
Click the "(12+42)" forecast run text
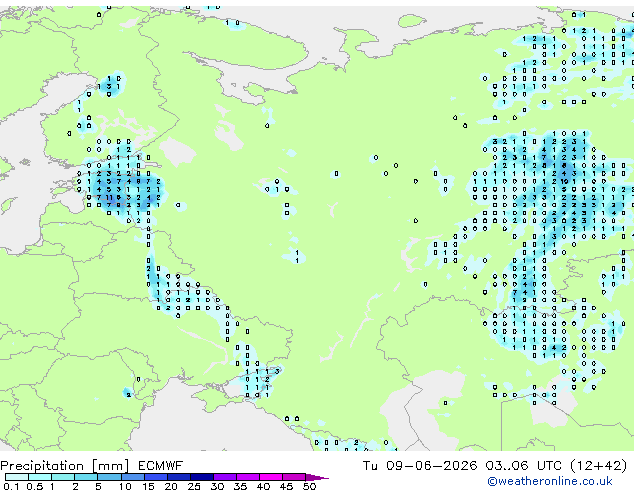click(598, 466)
